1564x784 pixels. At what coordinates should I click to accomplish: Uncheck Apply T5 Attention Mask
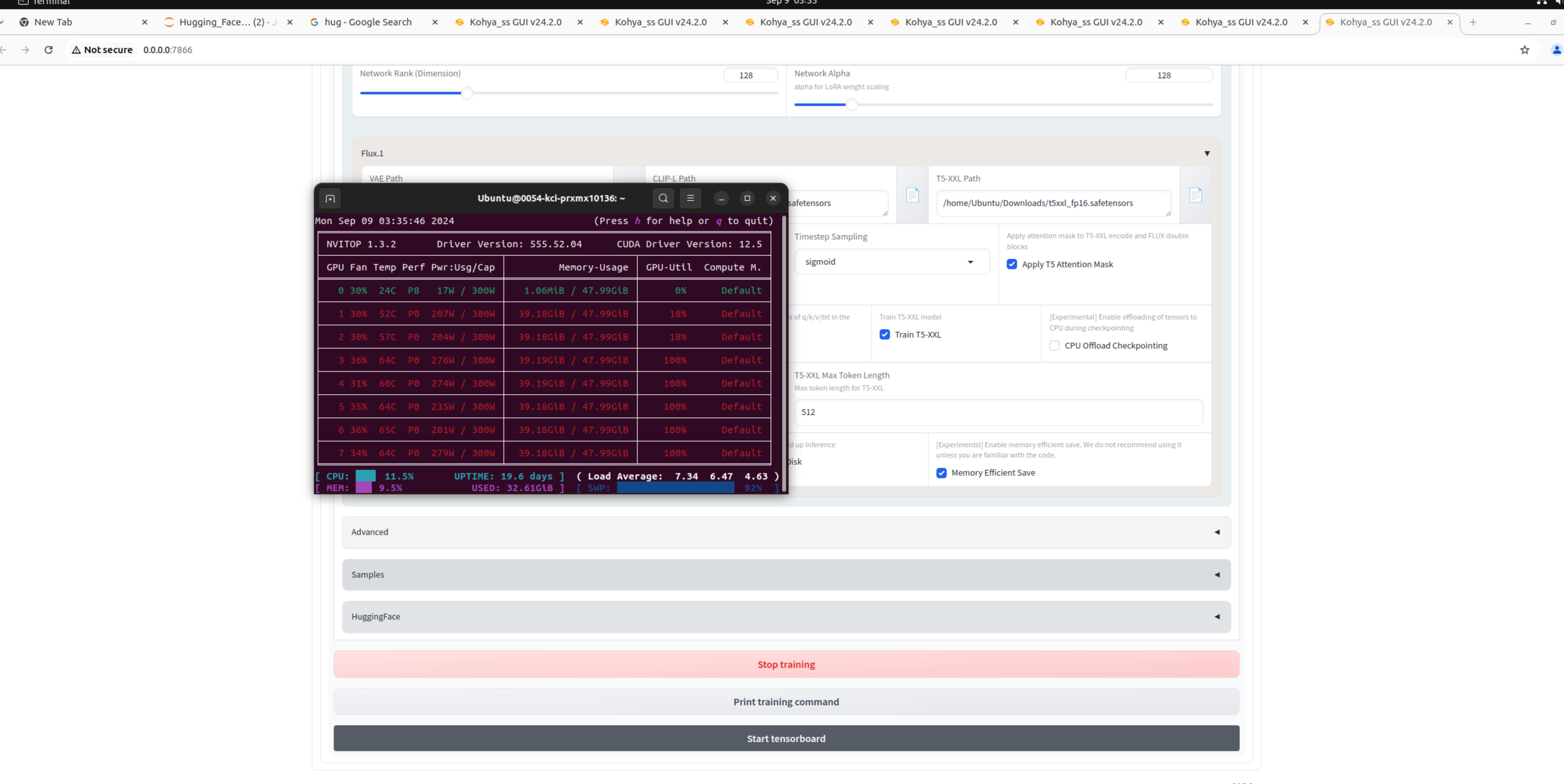[x=1012, y=264]
